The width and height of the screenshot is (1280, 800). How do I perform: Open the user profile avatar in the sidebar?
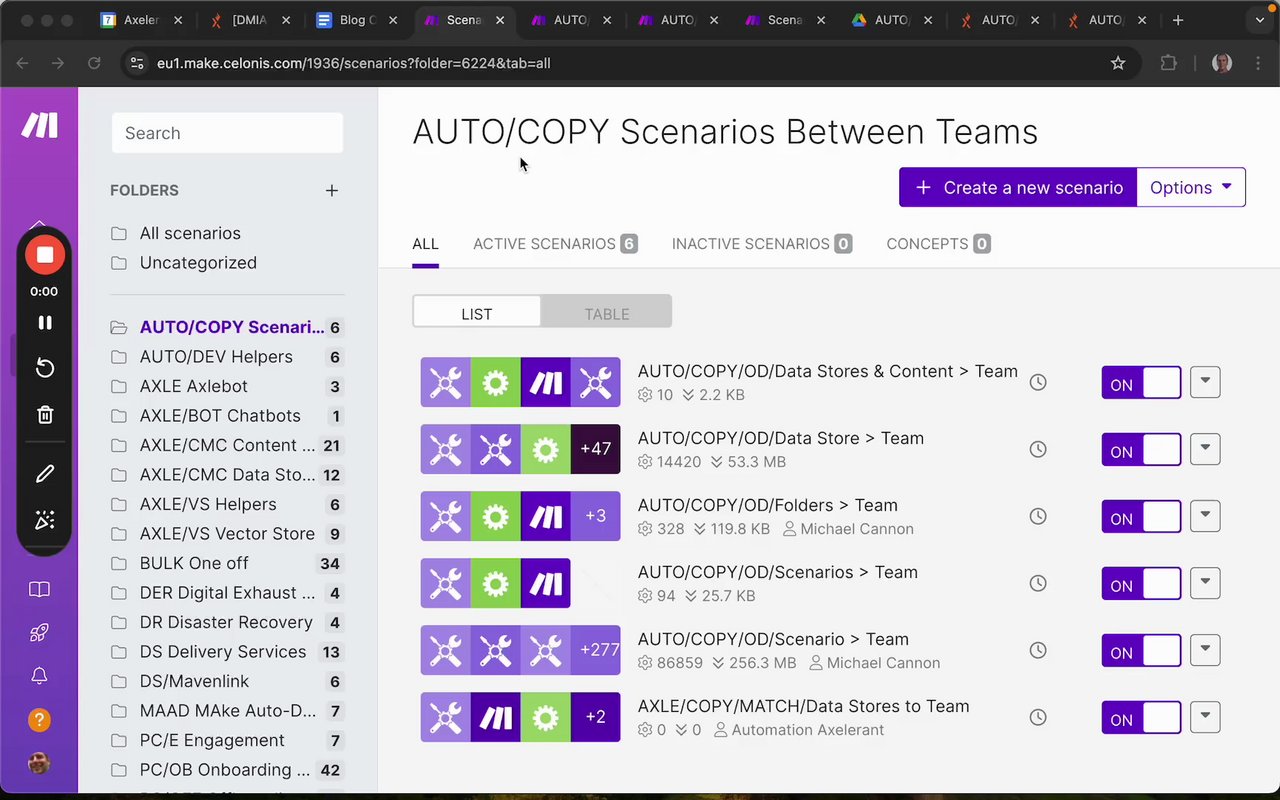(x=39, y=764)
